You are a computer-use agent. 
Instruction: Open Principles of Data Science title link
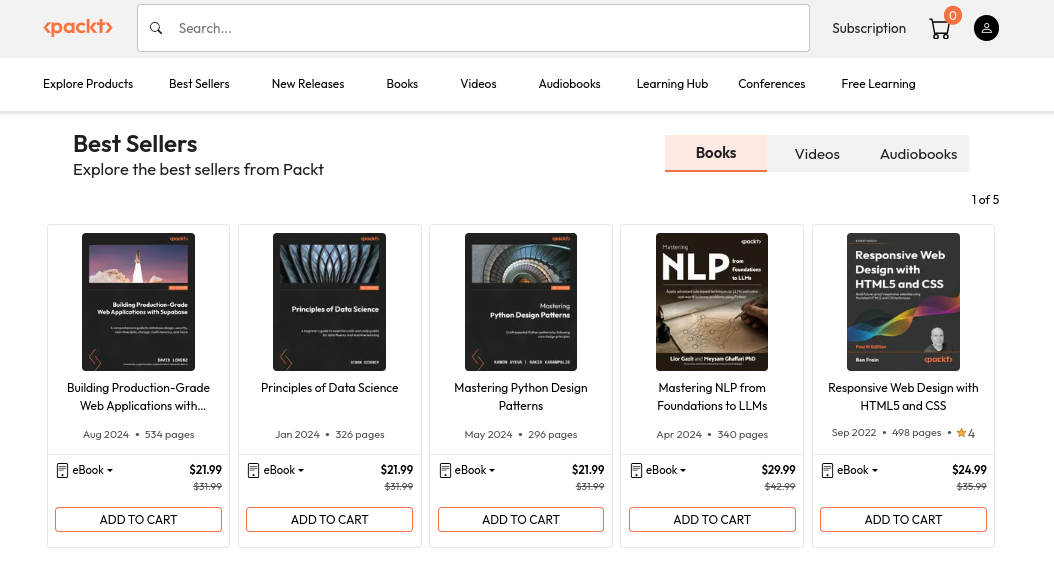[329, 388]
